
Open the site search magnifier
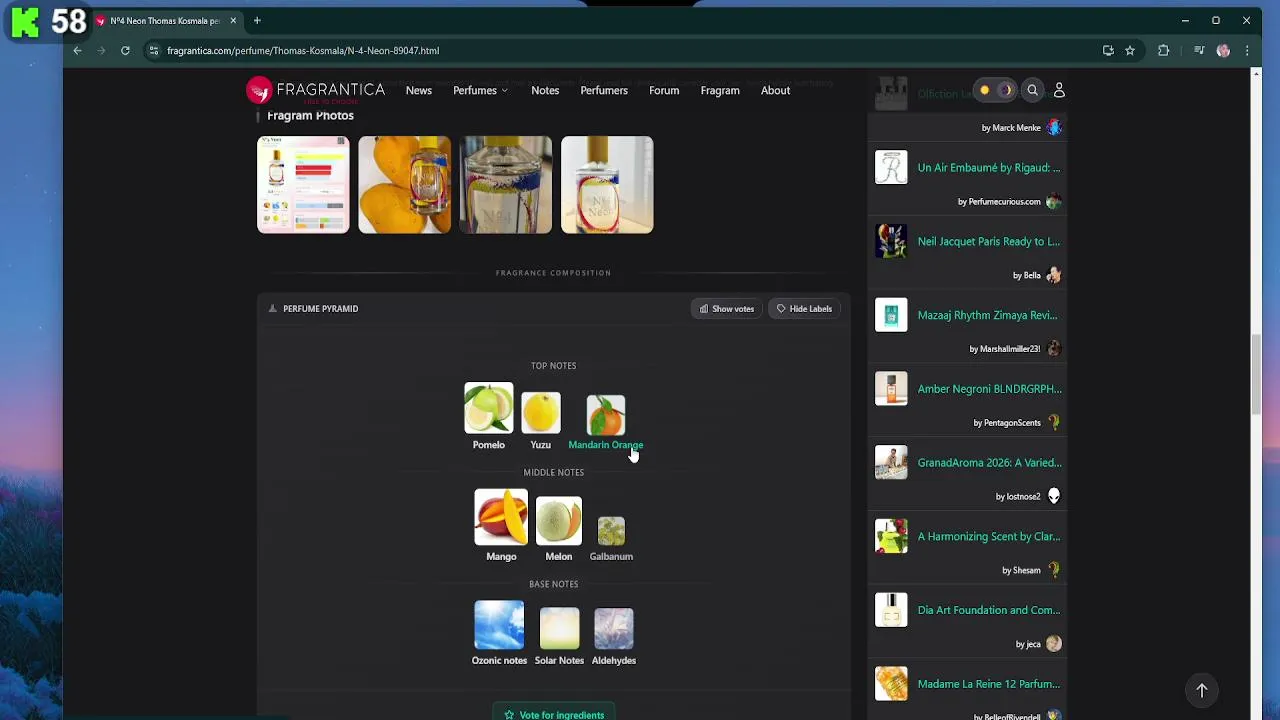point(1033,90)
